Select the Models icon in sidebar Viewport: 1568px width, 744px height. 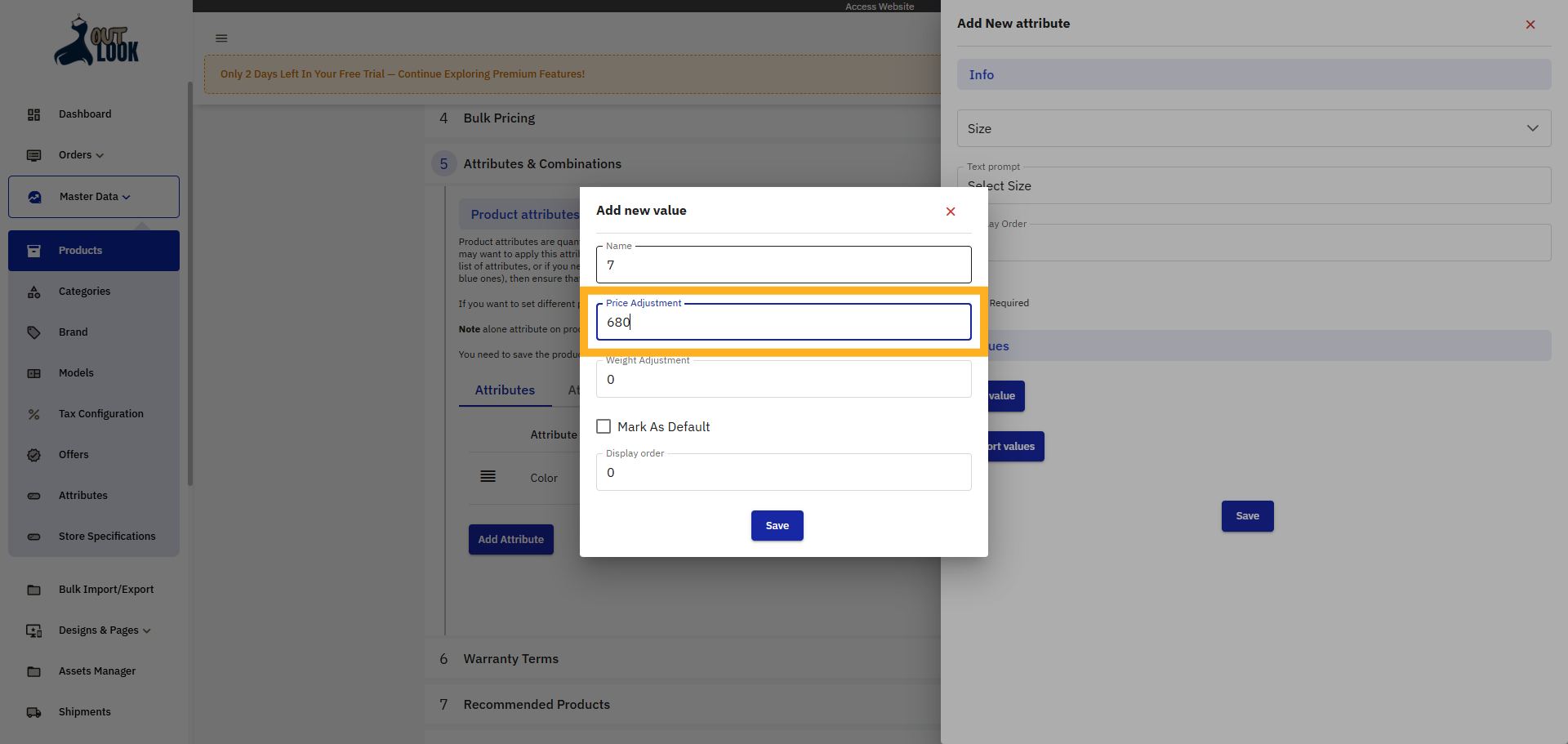(x=33, y=373)
